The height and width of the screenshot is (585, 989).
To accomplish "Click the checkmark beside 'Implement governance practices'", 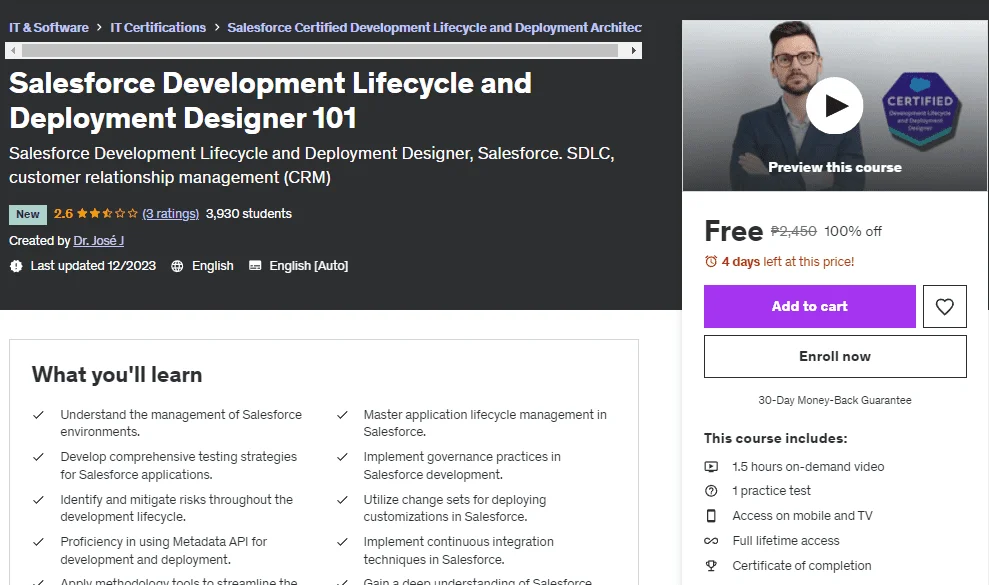I will pyautogui.click(x=342, y=457).
